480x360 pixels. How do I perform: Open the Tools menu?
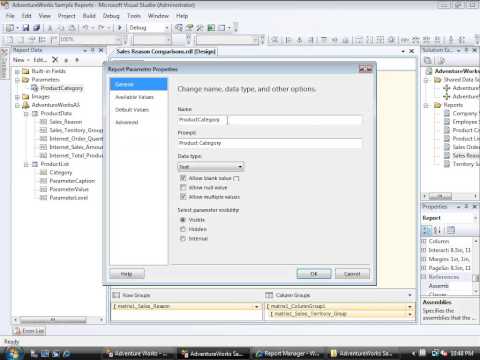pyautogui.click(x=134, y=16)
